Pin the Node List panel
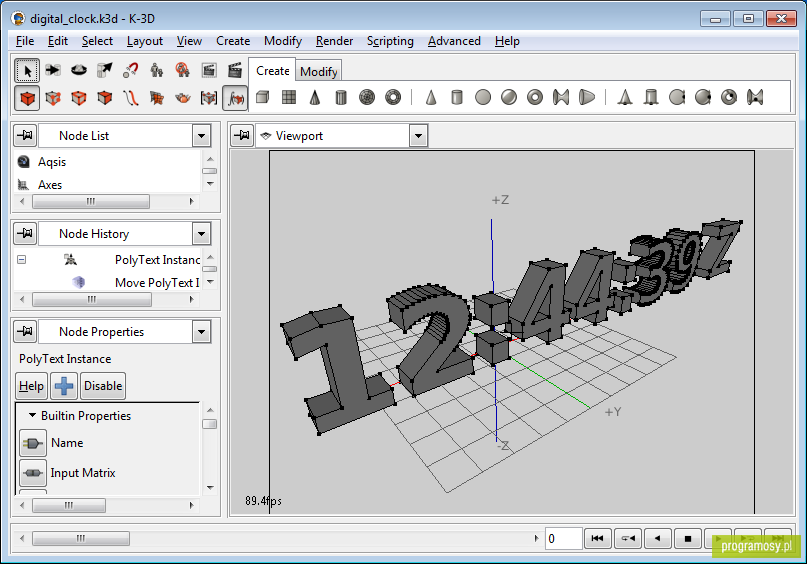The height and width of the screenshot is (564, 807). 25,136
